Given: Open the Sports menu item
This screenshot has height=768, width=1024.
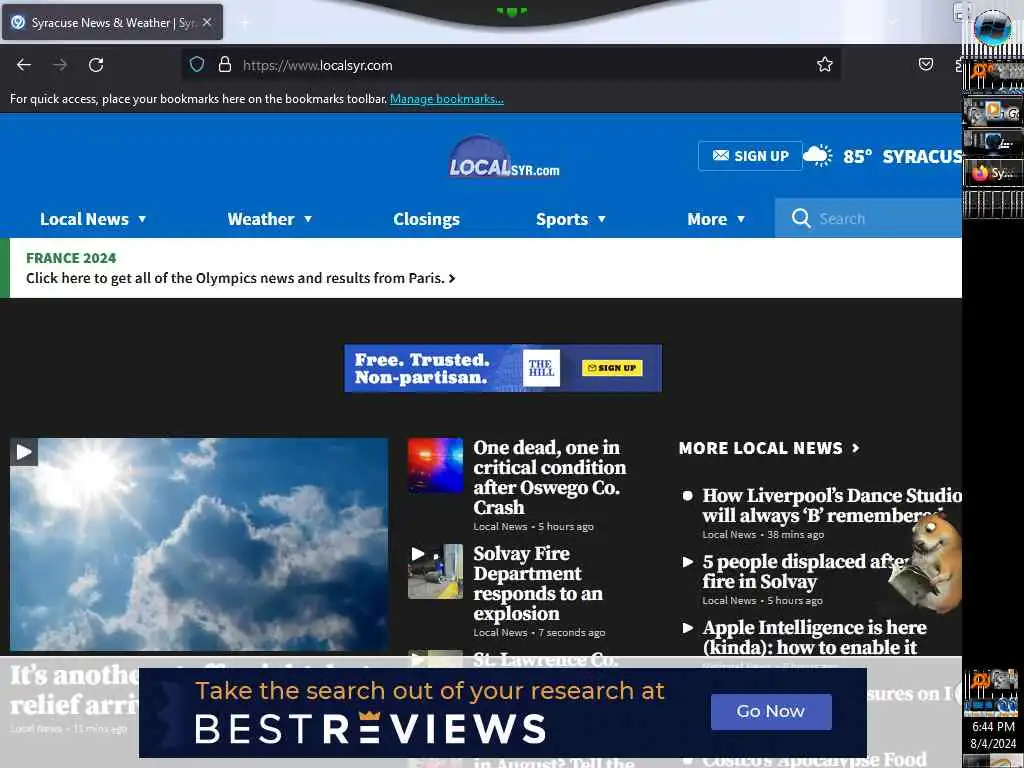Looking at the screenshot, I should 562,219.
